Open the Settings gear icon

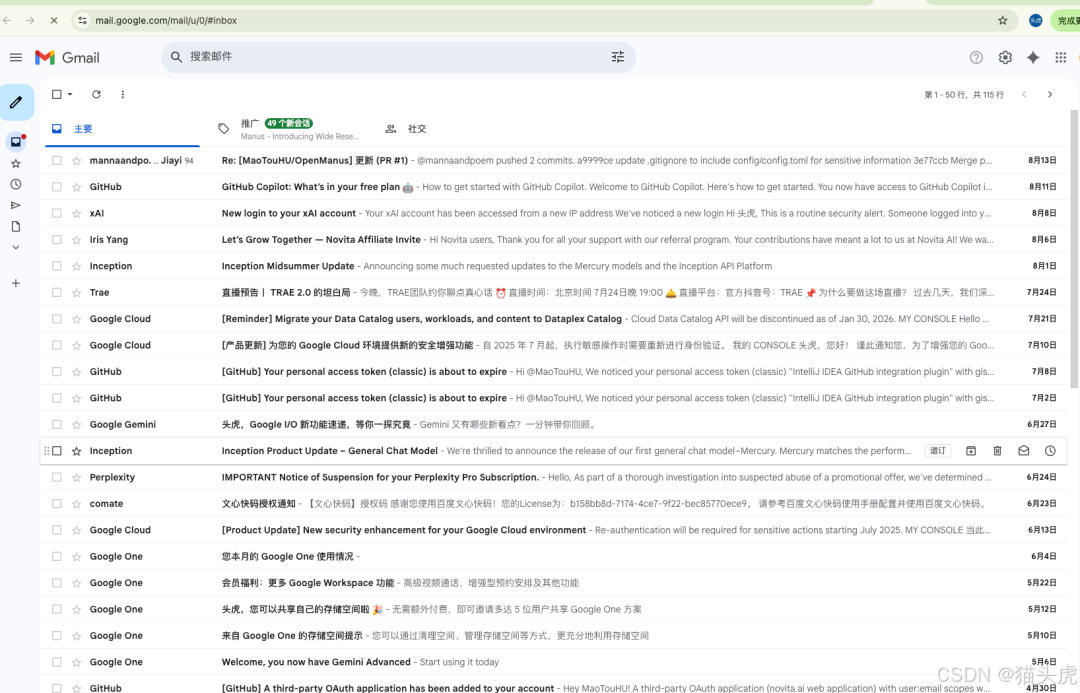[x=1005, y=58]
